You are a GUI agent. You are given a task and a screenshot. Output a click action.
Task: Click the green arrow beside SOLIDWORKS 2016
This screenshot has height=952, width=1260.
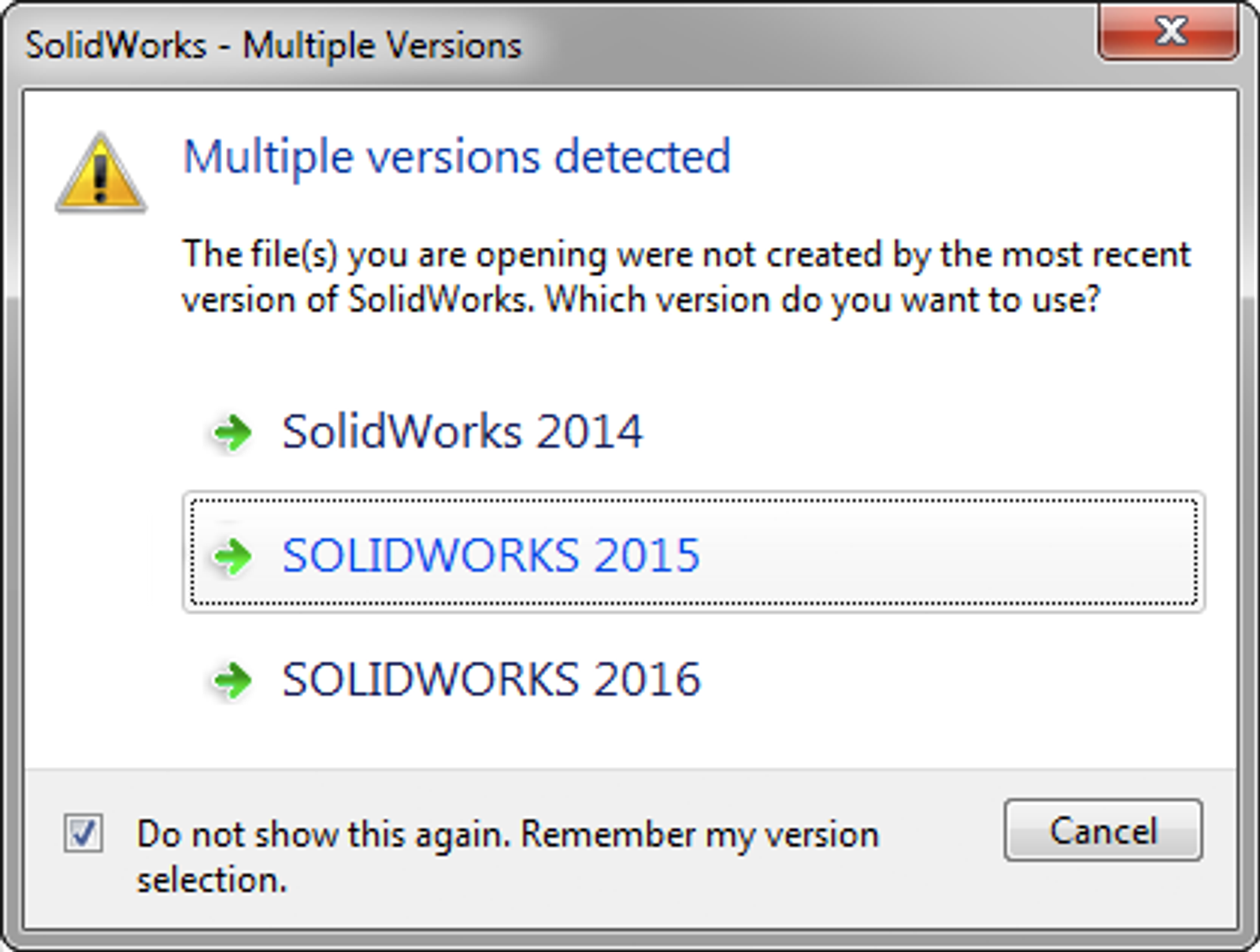[x=232, y=680]
